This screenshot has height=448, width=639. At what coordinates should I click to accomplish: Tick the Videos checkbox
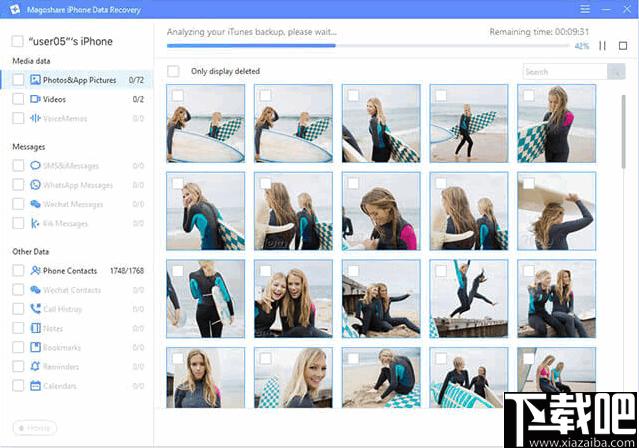tap(18, 99)
